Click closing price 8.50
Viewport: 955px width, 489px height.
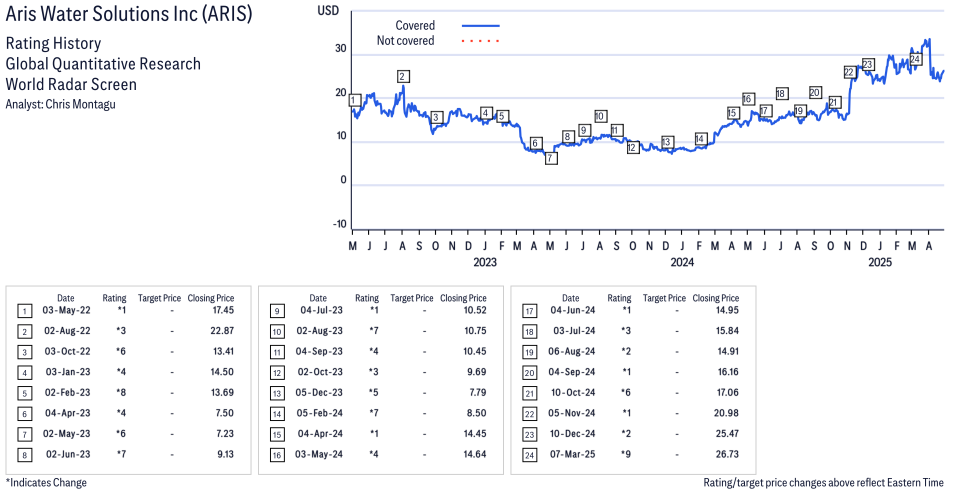point(477,413)
